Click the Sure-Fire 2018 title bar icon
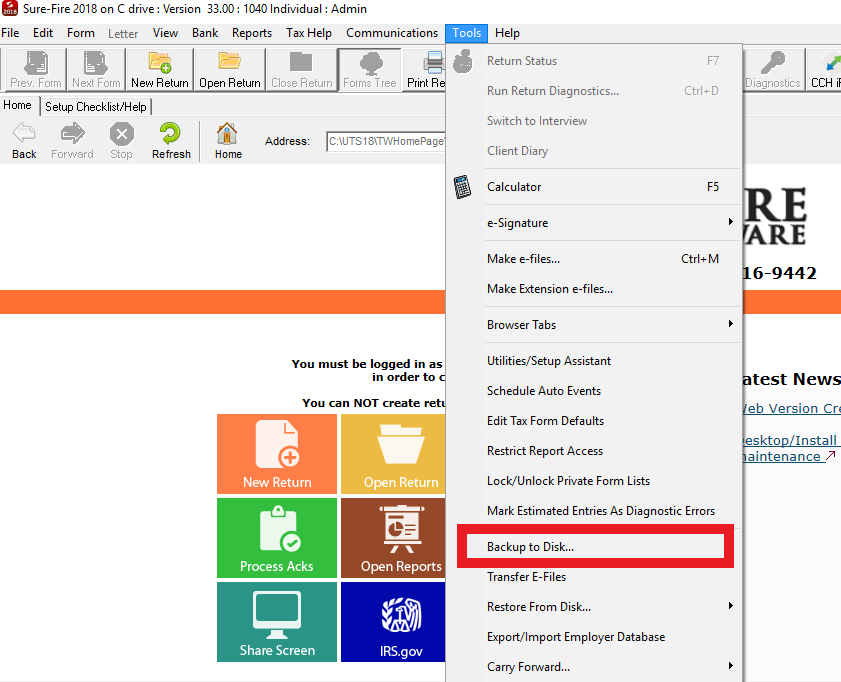 pyautogui.click(x=10, y=8)
